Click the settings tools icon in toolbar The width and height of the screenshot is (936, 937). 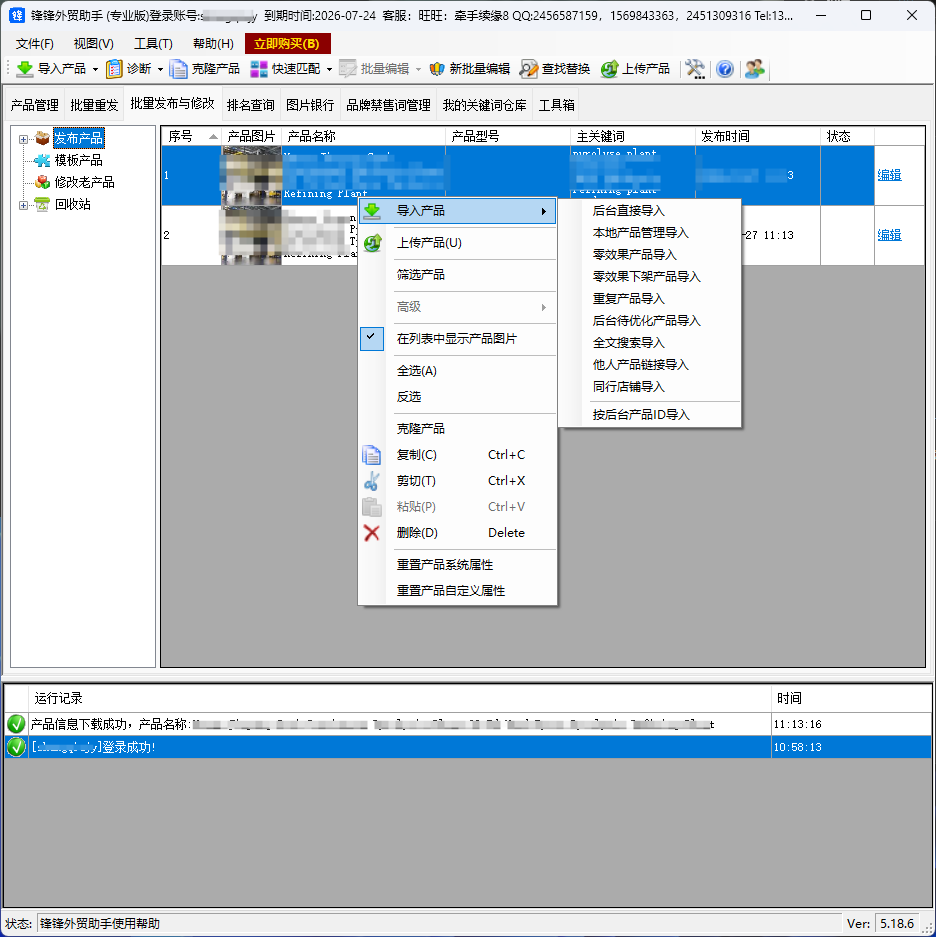point(694,69)
